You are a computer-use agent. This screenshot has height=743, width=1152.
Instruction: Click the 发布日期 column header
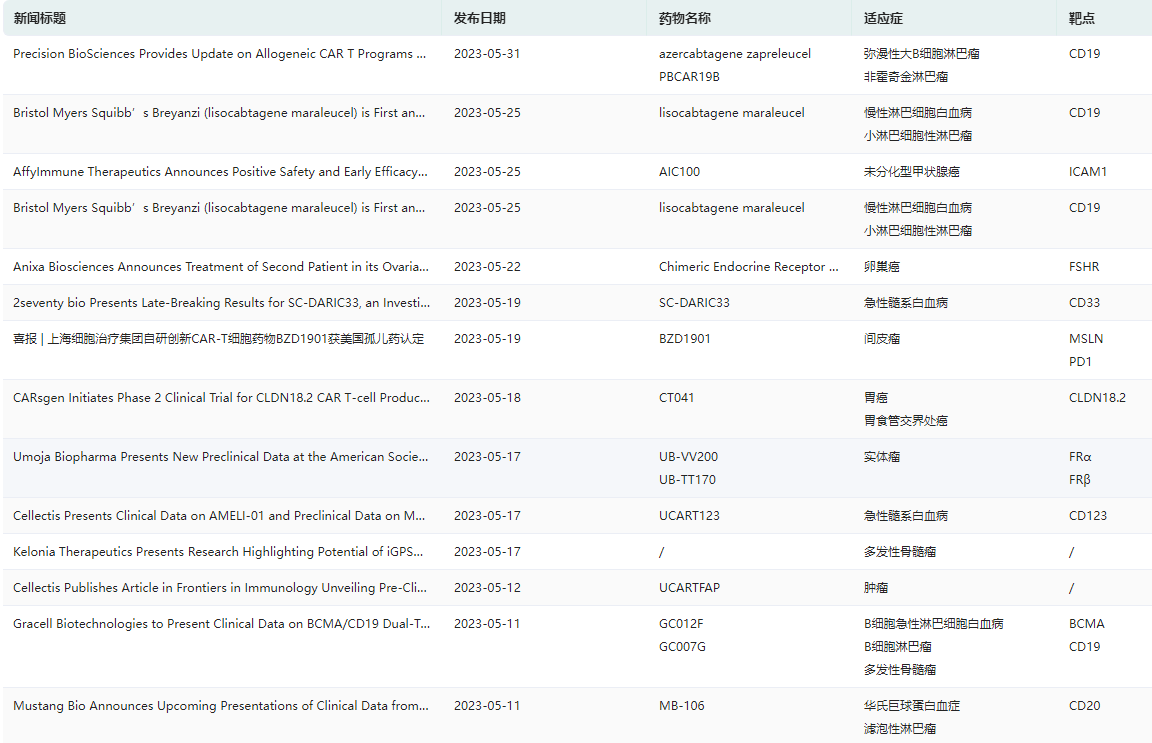click(x=480, y=18)
